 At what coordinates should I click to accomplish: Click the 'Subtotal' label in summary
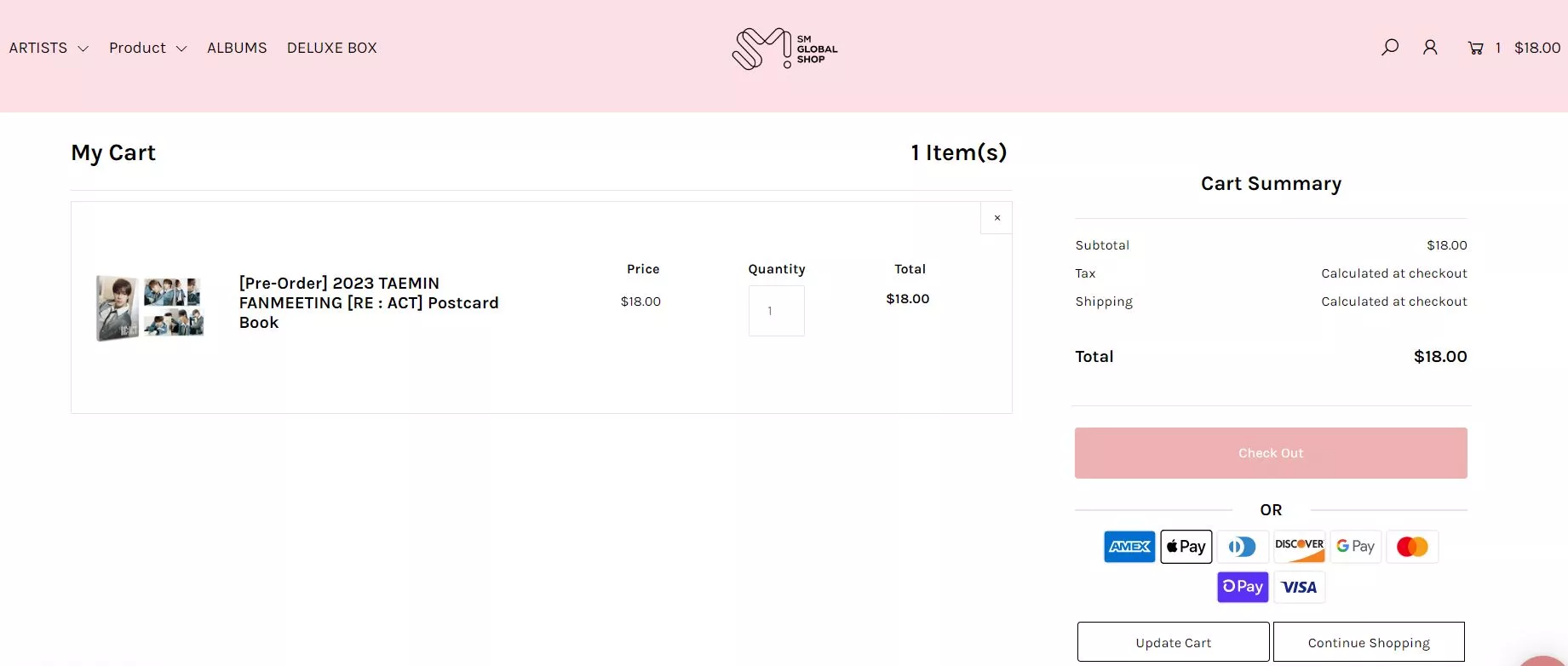(1102, 245)
